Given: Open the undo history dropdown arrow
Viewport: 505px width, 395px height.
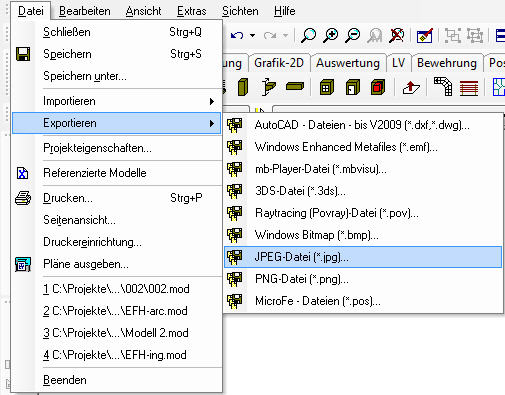Looking at the screenshot, I should [253, 35].
